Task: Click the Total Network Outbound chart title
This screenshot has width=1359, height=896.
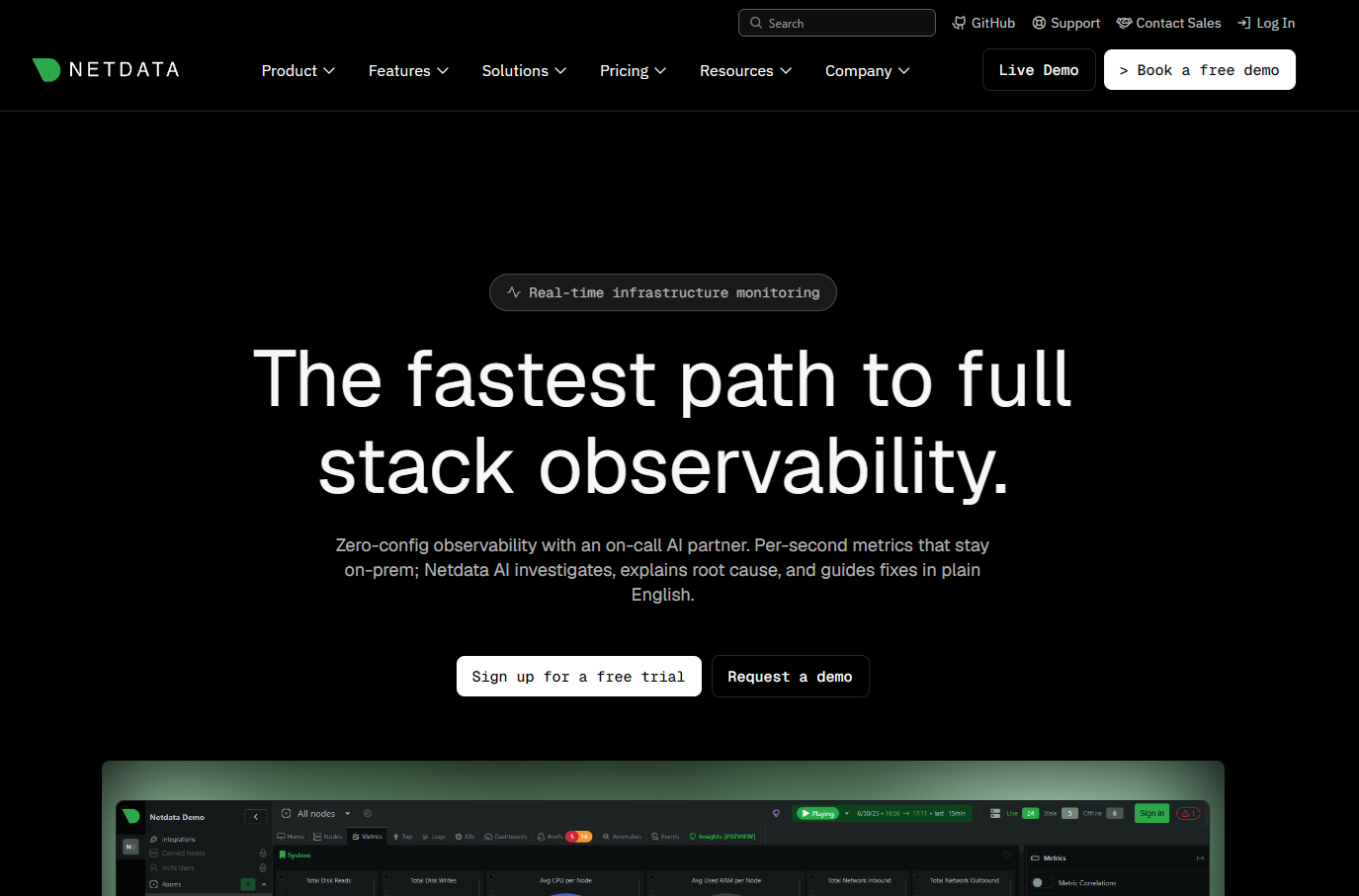Action: tap(964, 880)
